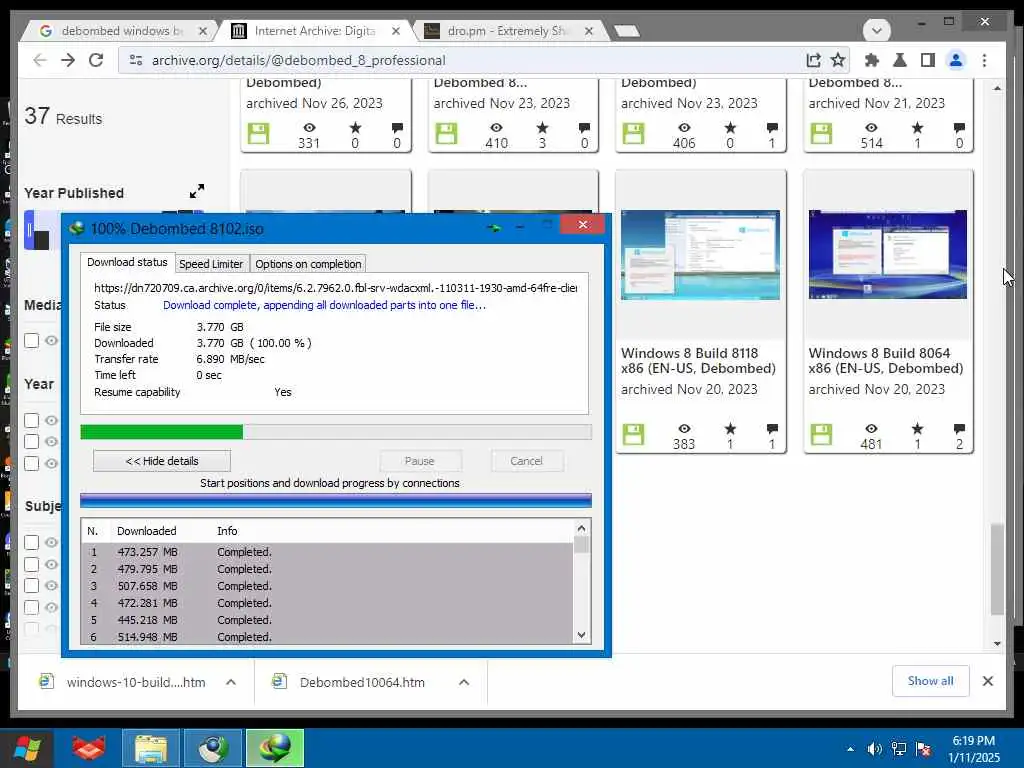Open Internet Download Manager taskbar icon
The width and height of the screenshot is (1024, 768).
tap(275, 748)
